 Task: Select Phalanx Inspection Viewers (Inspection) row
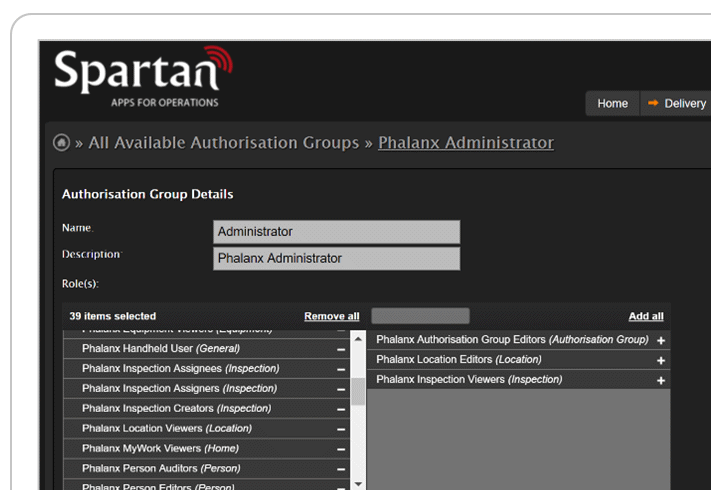coord(518,379)
